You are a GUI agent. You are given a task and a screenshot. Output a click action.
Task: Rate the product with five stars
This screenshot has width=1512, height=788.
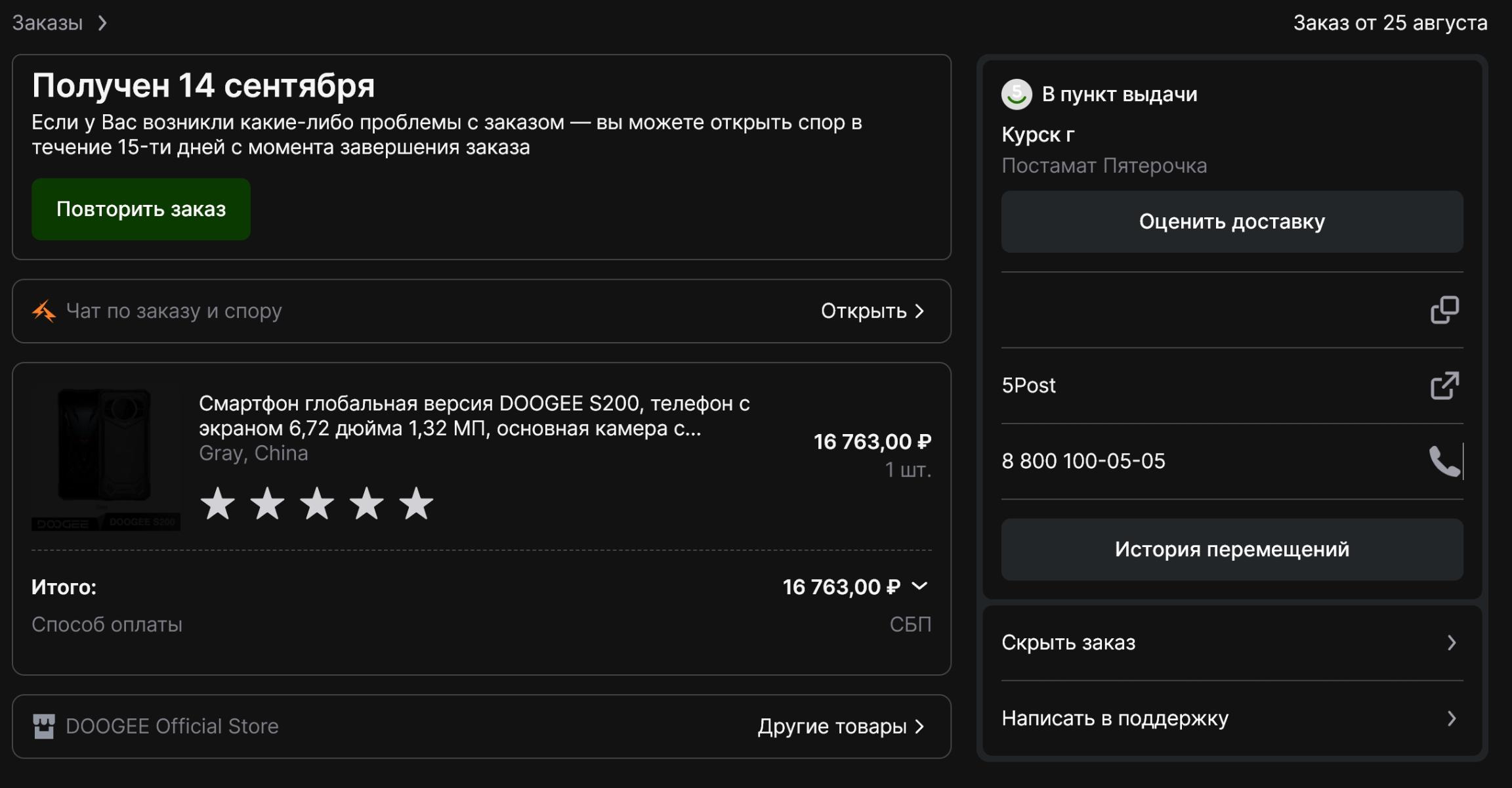tap(416, 504)
